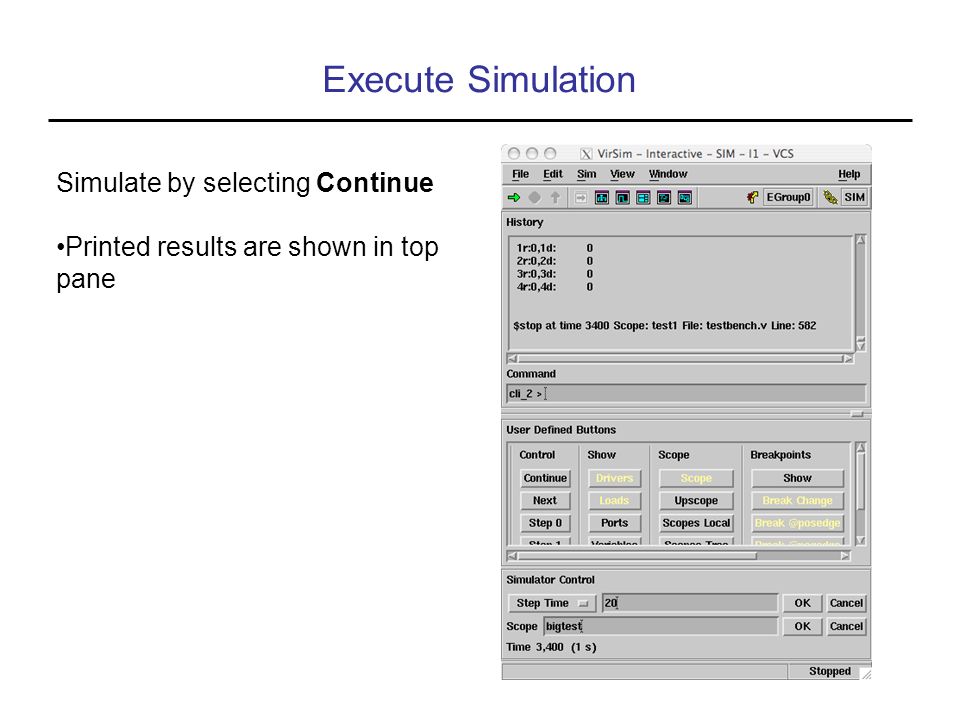Open the Edit menu
Image resolution: width=960 pixels, height=720 pixels.
pos(553,174)
